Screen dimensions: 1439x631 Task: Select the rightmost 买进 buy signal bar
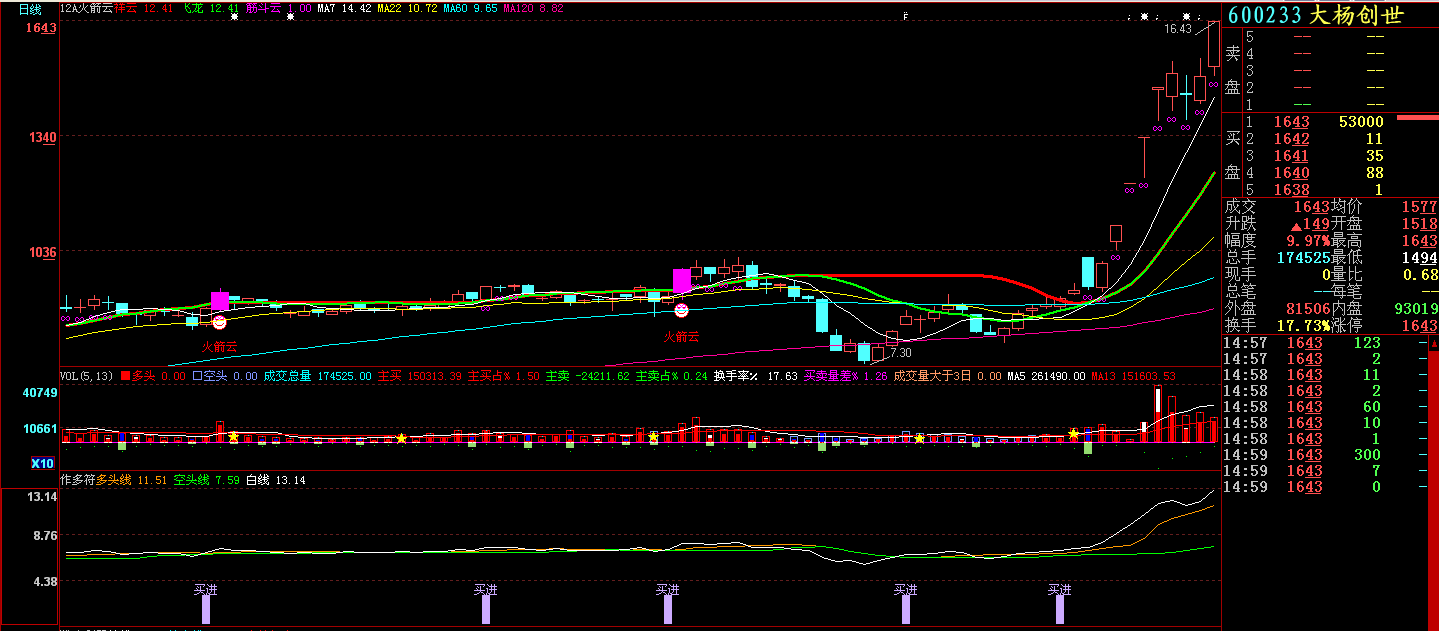tap(1060, 609)
